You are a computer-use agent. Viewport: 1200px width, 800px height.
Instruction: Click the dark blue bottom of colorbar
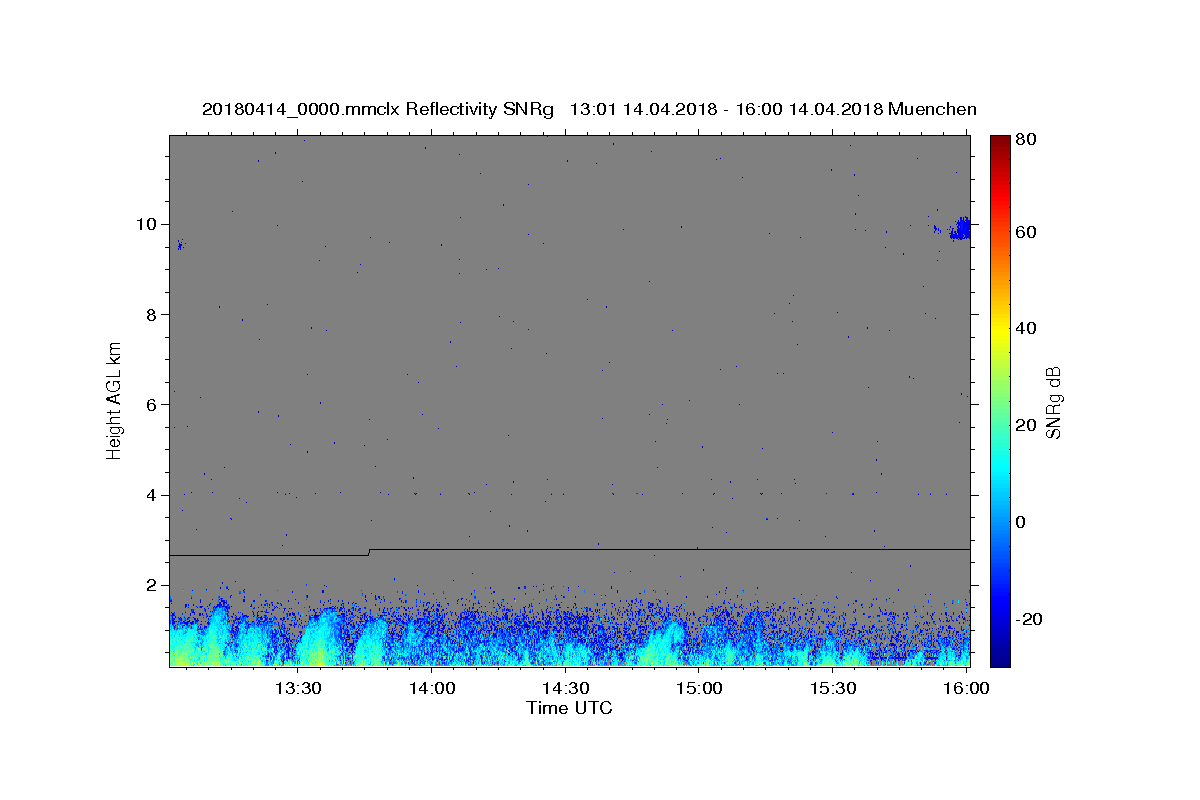pos(1000,658)
